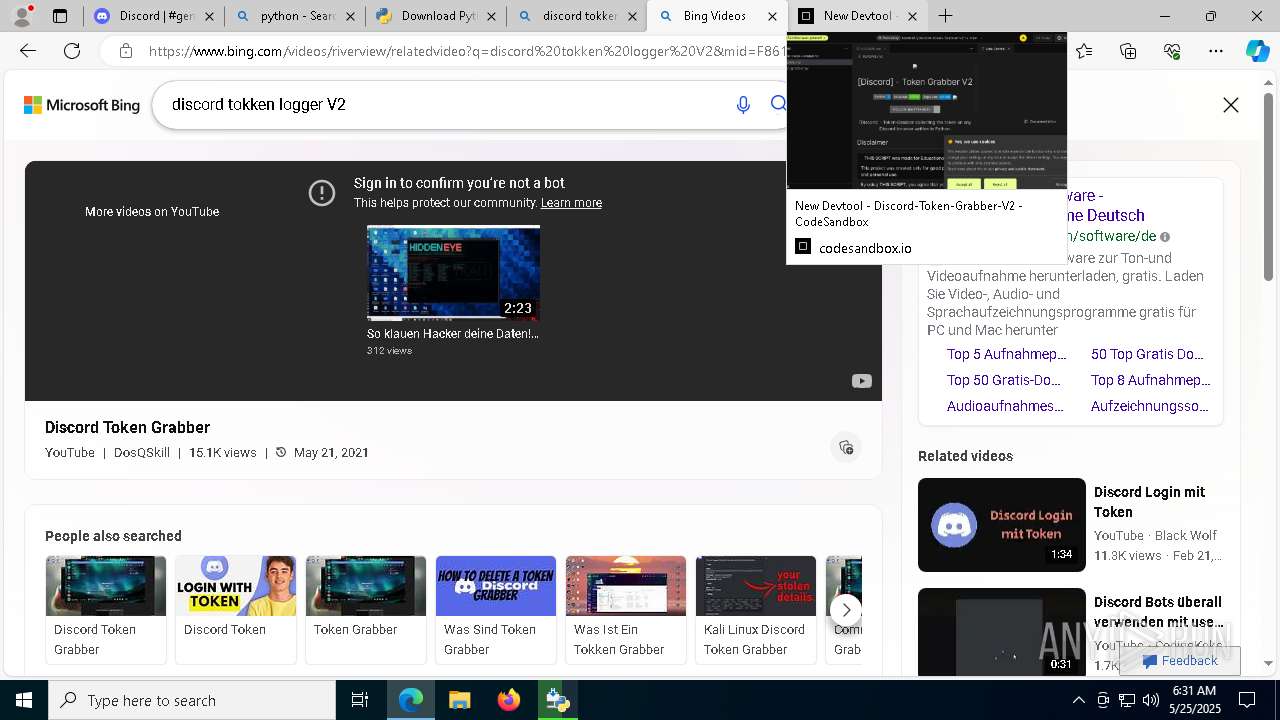Open the Copilot sidebar icon
The image size is (1280, 720).
click(x=1258, y=51)
